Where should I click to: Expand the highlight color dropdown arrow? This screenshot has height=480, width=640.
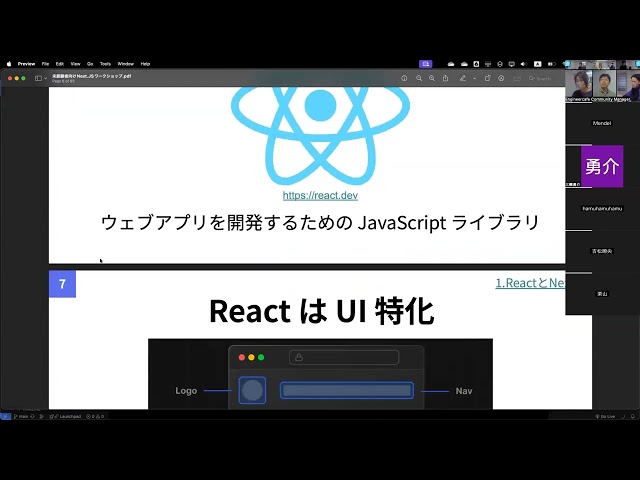tap(474, 78)
